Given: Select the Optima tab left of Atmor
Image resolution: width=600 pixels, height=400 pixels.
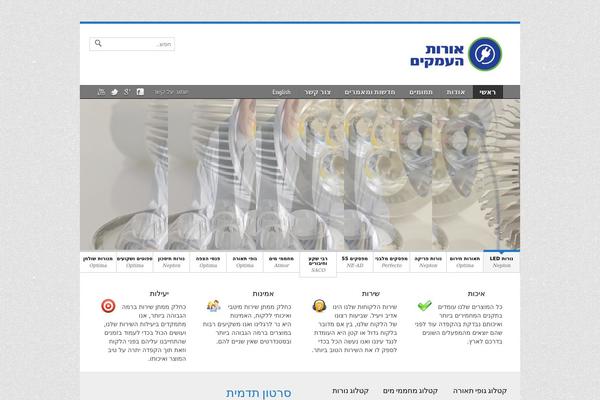Looking at the screenshot, I should (x=245, y=262).
